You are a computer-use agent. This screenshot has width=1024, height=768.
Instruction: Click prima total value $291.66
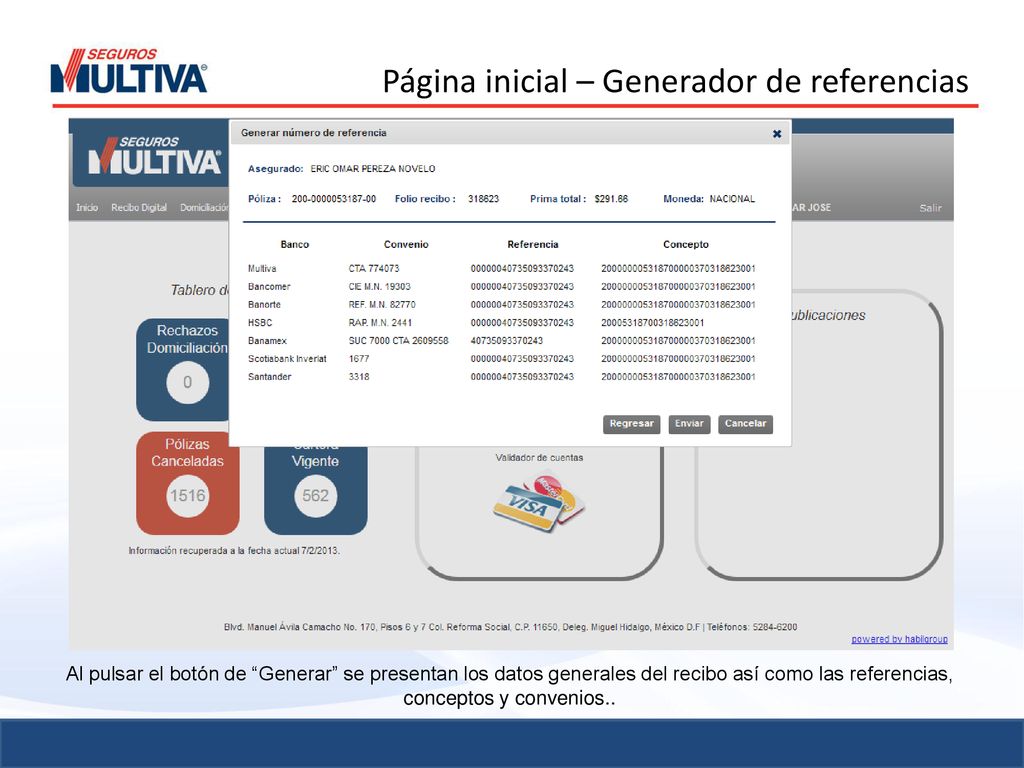point(611,199)
